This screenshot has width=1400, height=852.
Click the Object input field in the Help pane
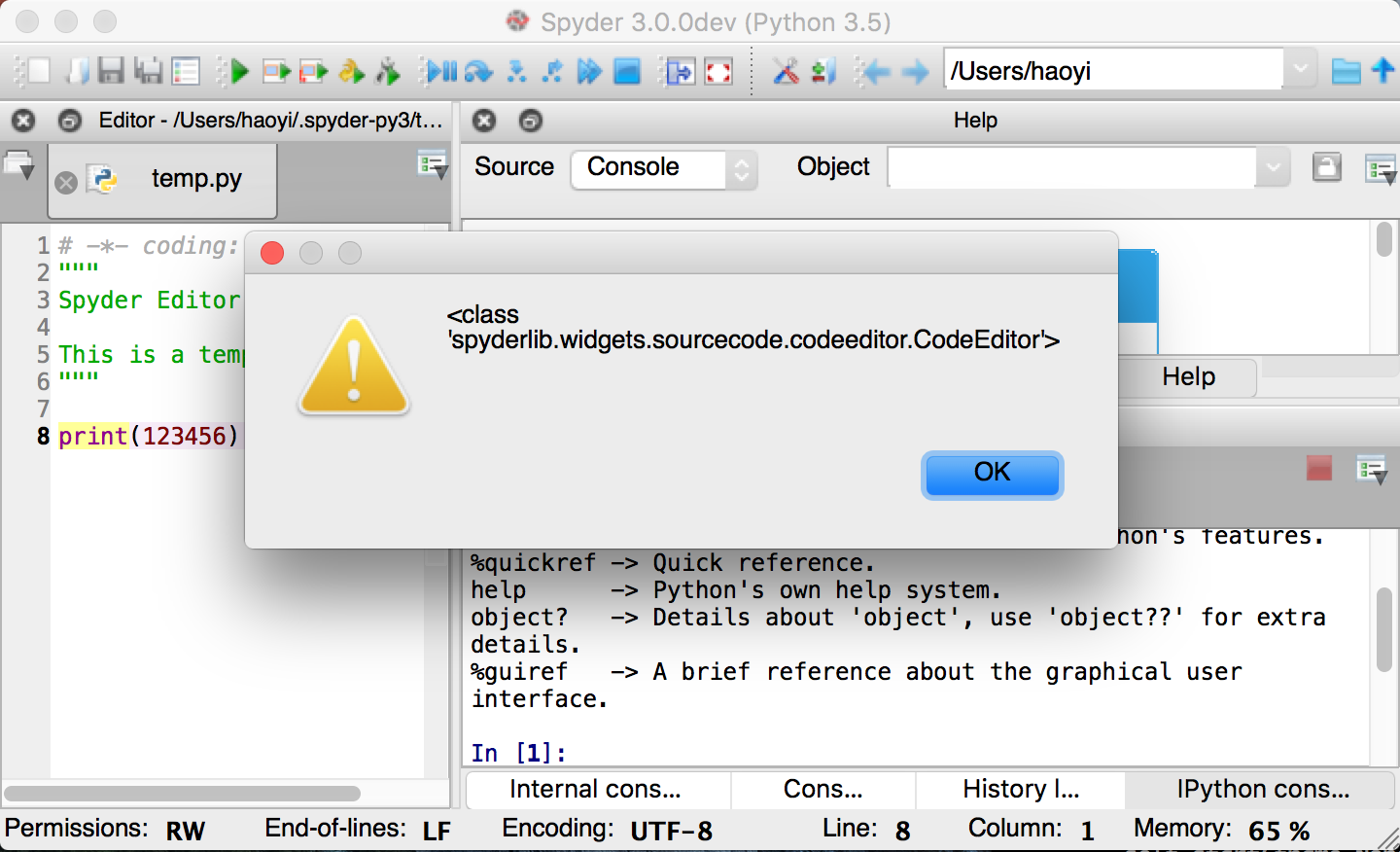click(x=1071, y=167)
